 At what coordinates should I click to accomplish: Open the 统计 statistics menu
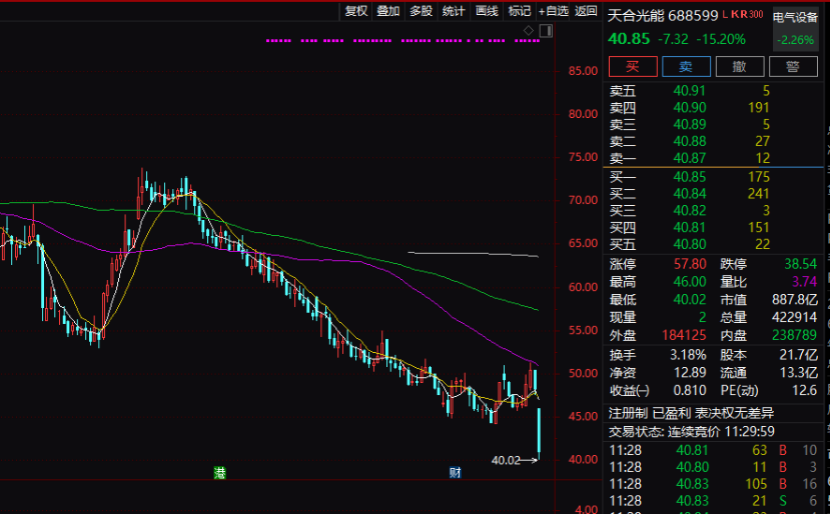[x=453, y=11]
